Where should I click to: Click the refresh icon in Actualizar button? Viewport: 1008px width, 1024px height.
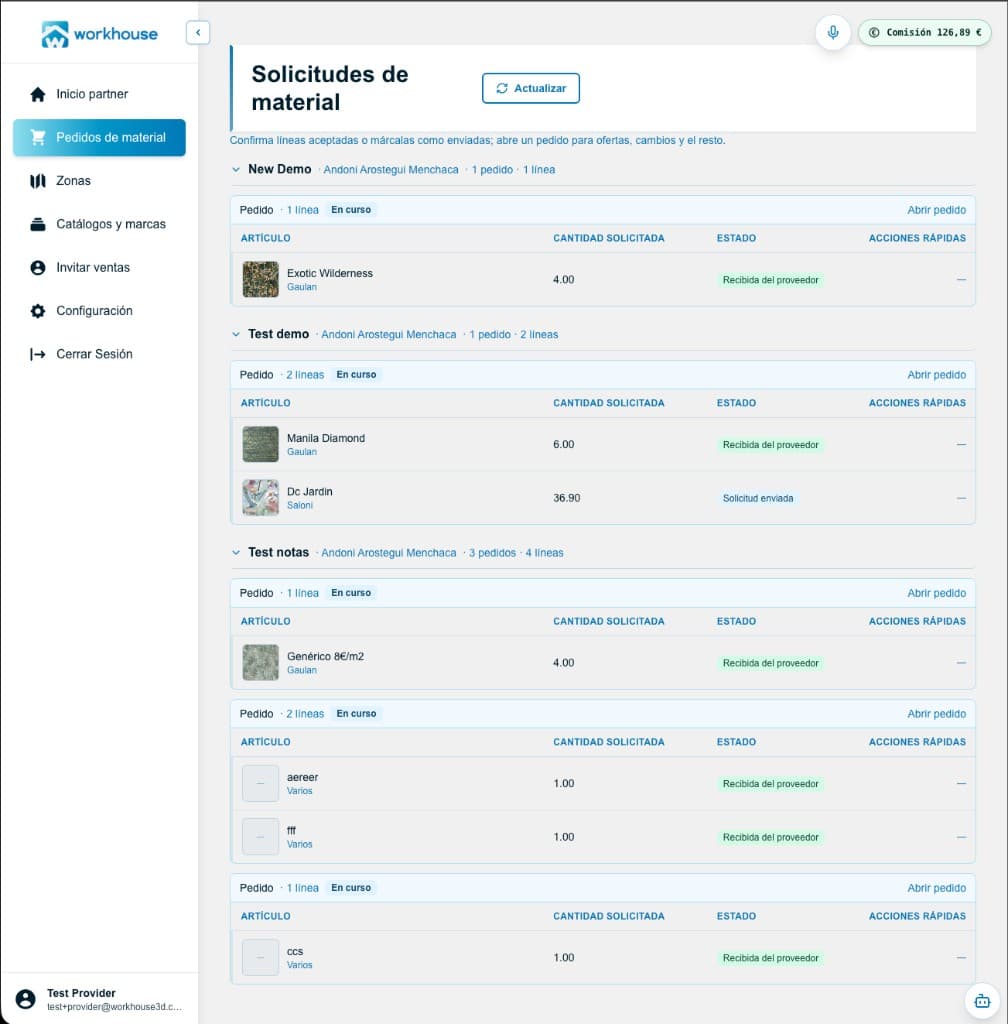click(501, 88)
